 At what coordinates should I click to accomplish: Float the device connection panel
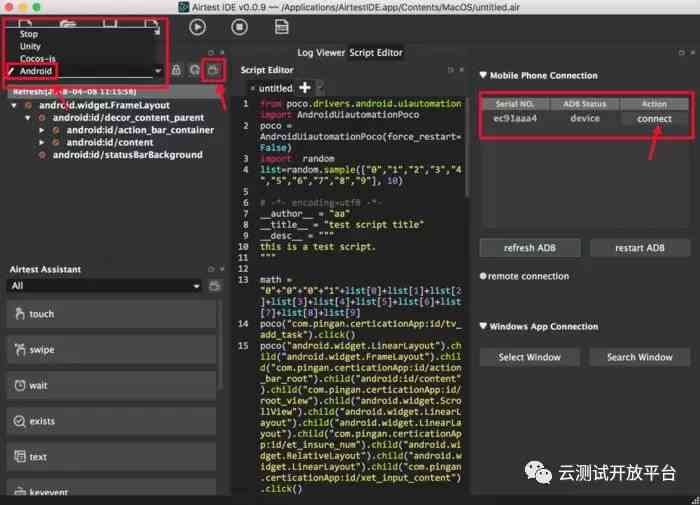pyautogui.click(x=682, y=53)
